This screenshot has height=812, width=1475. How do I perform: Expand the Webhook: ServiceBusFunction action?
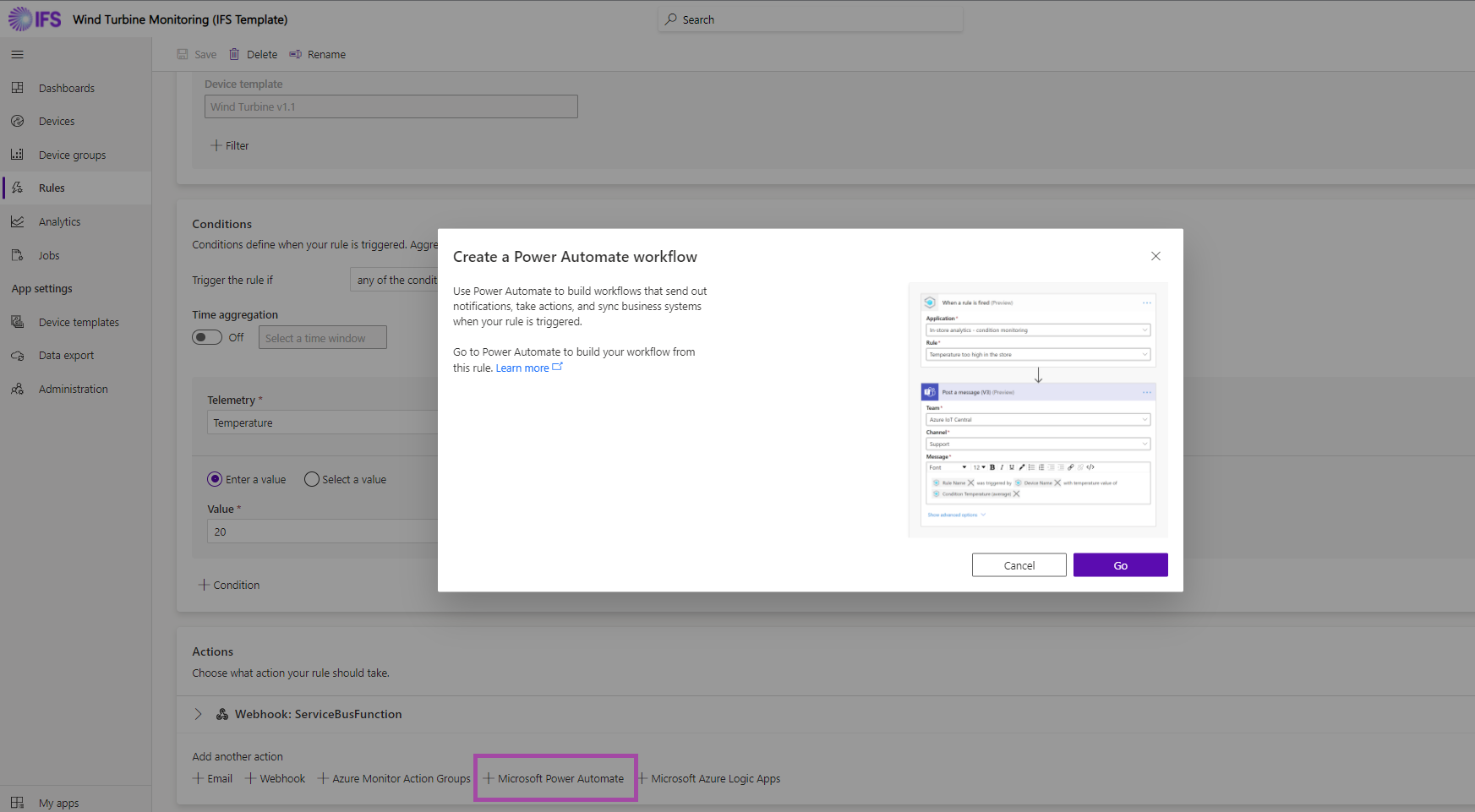198,714
